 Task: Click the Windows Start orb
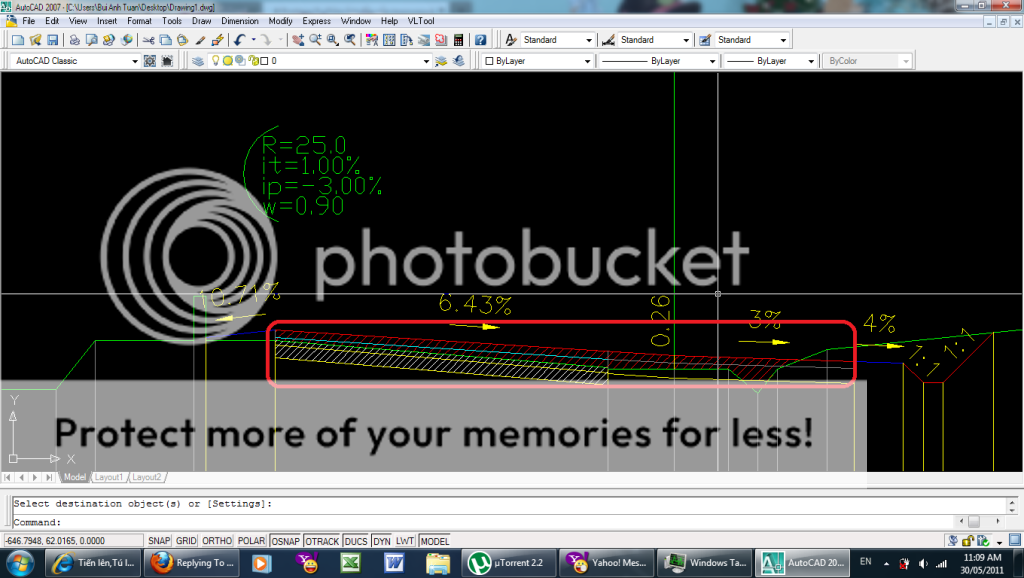tap(20, 562)
